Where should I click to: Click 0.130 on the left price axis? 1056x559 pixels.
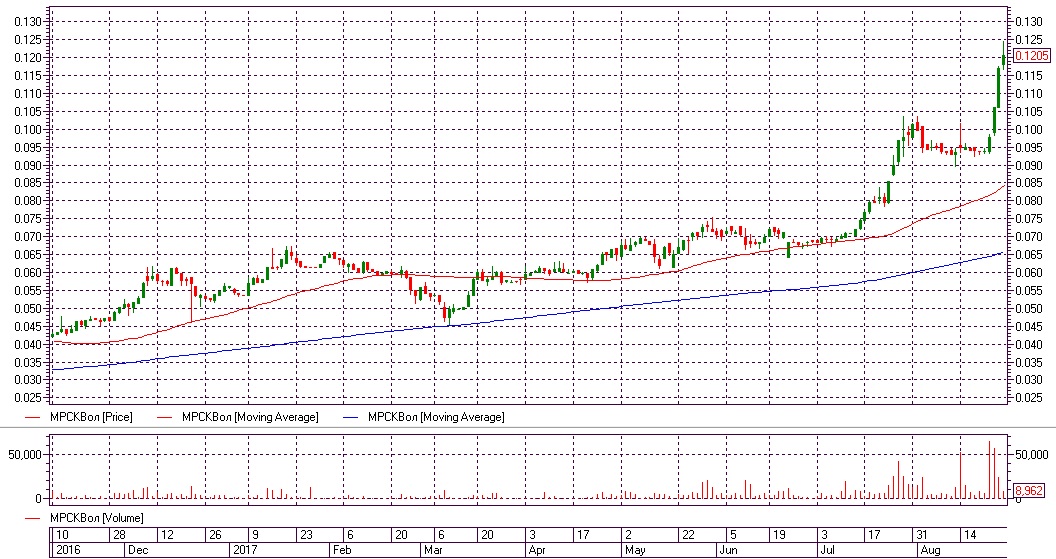28,22
